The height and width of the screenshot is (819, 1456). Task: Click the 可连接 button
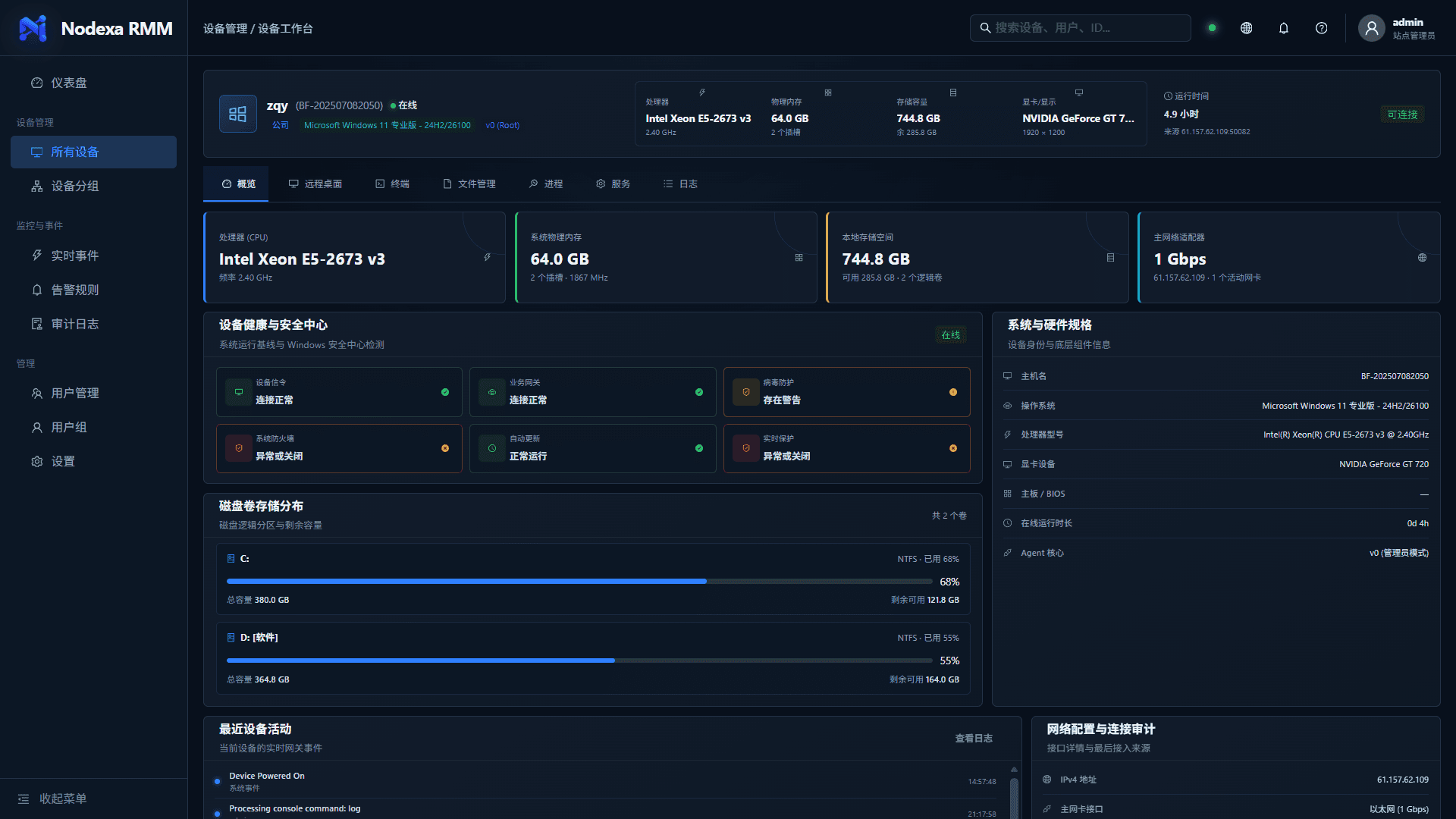pyautogui.click(x=1402, y=115)
